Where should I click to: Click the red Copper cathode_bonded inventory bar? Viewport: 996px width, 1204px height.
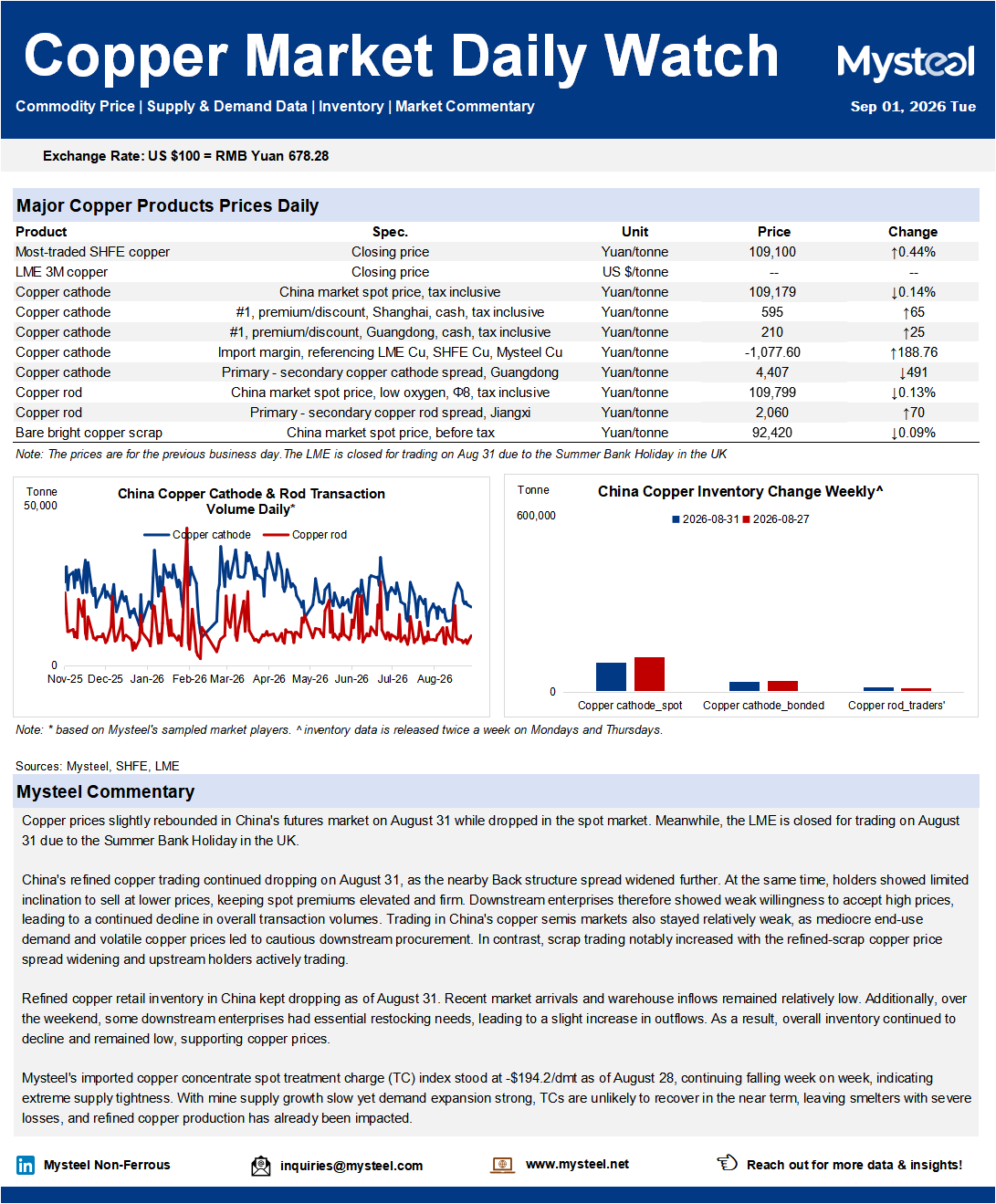pyautogui.click(x=782, y=686)
